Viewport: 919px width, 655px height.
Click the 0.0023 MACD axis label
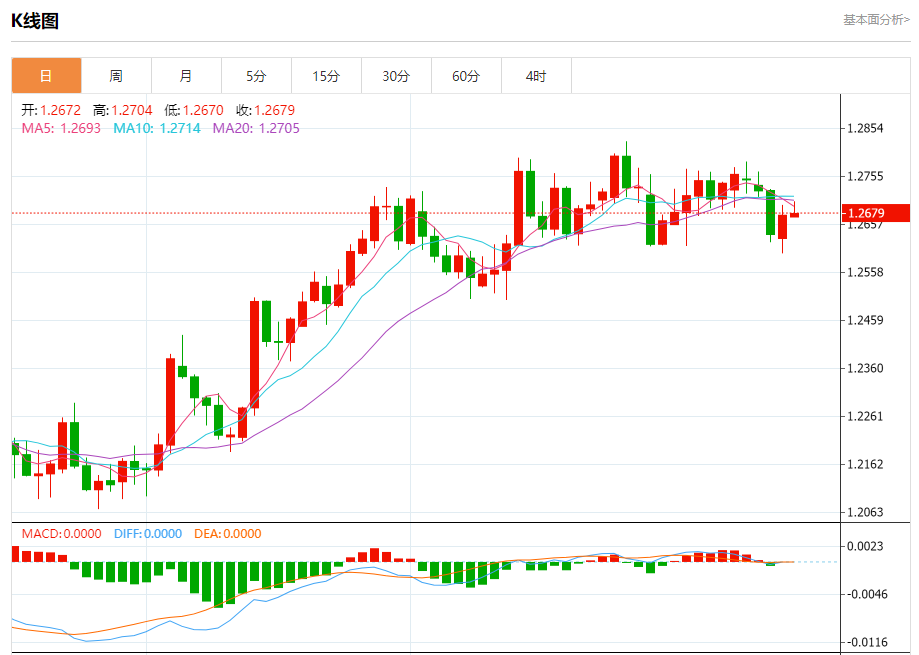coord(865,546)
